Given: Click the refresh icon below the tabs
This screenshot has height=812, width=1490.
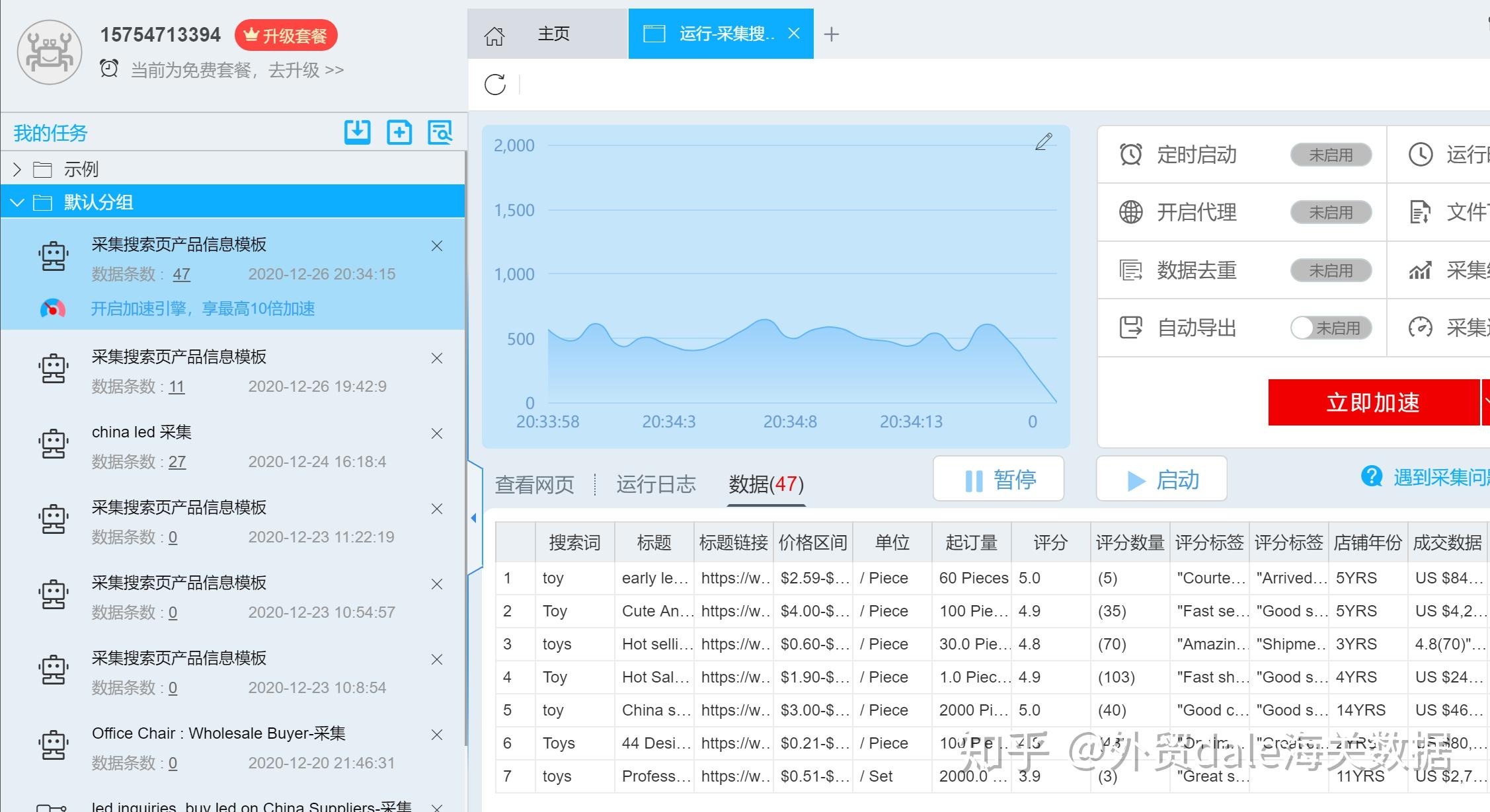Looking at the screenshot, I should click(495, 85).
